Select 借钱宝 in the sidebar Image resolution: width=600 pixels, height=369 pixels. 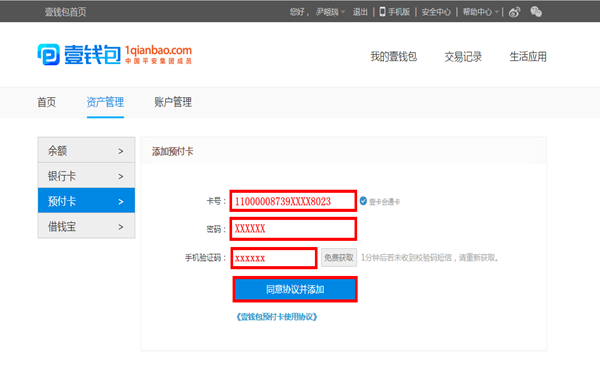(x=86, y=226)
